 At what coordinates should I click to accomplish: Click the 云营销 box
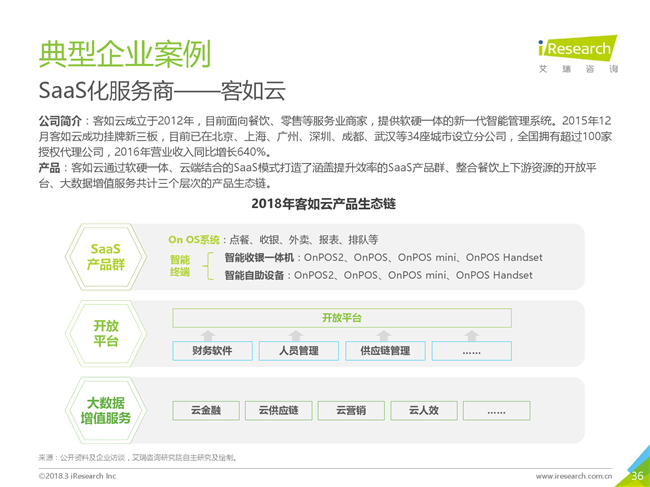[351, 411]
